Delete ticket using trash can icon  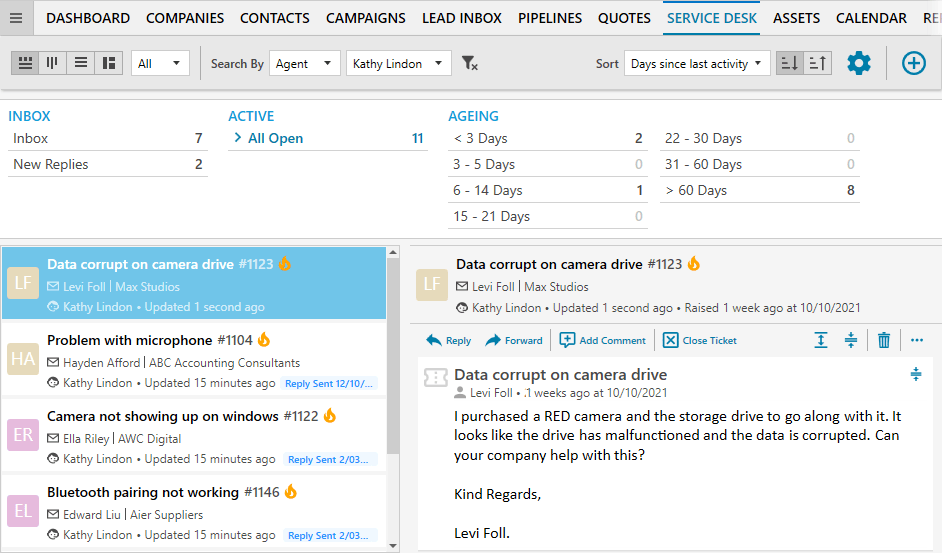point(884,340)
